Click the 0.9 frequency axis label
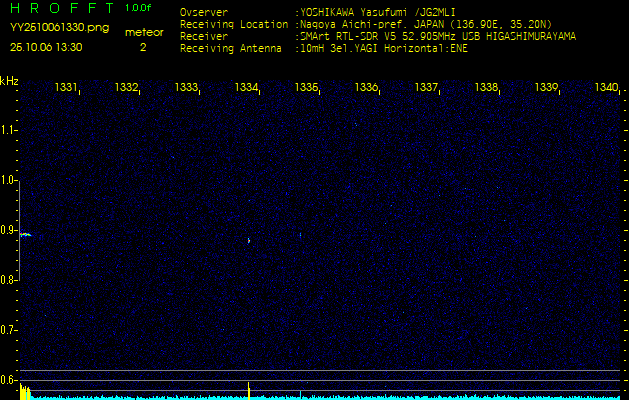 pos(9,230)
